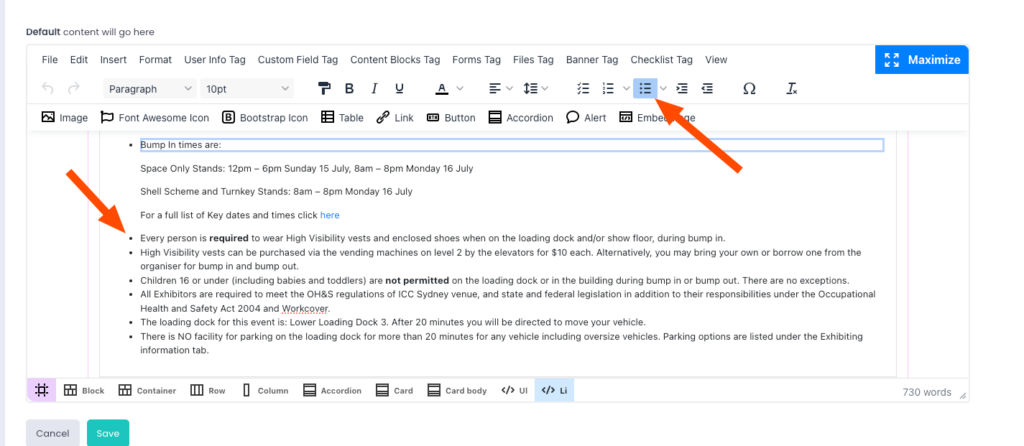Click the format painter icon
Screen dimensions: 1024x446
click(323, 89)
